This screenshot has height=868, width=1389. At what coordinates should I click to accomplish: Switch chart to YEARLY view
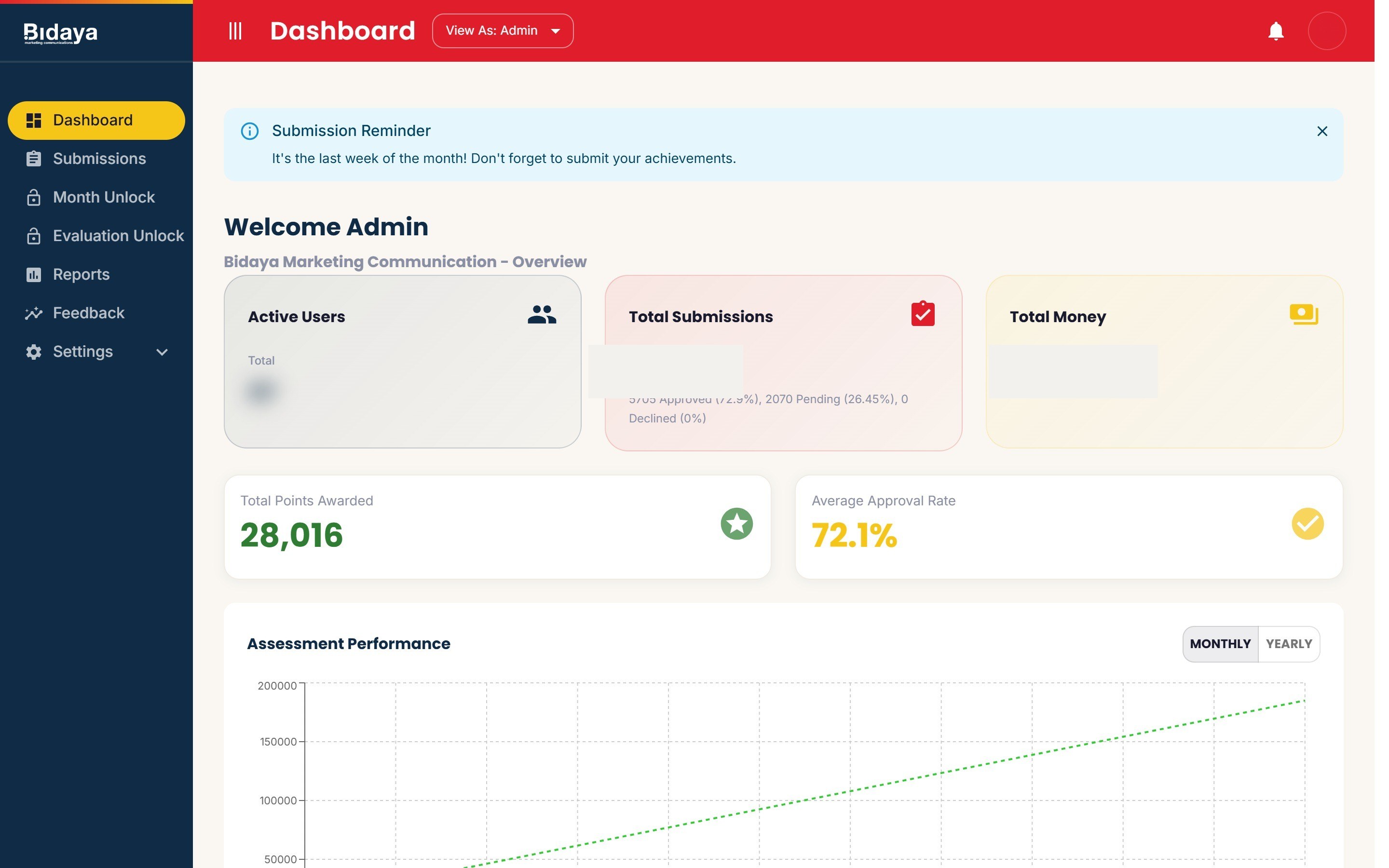click(1289, 644)
